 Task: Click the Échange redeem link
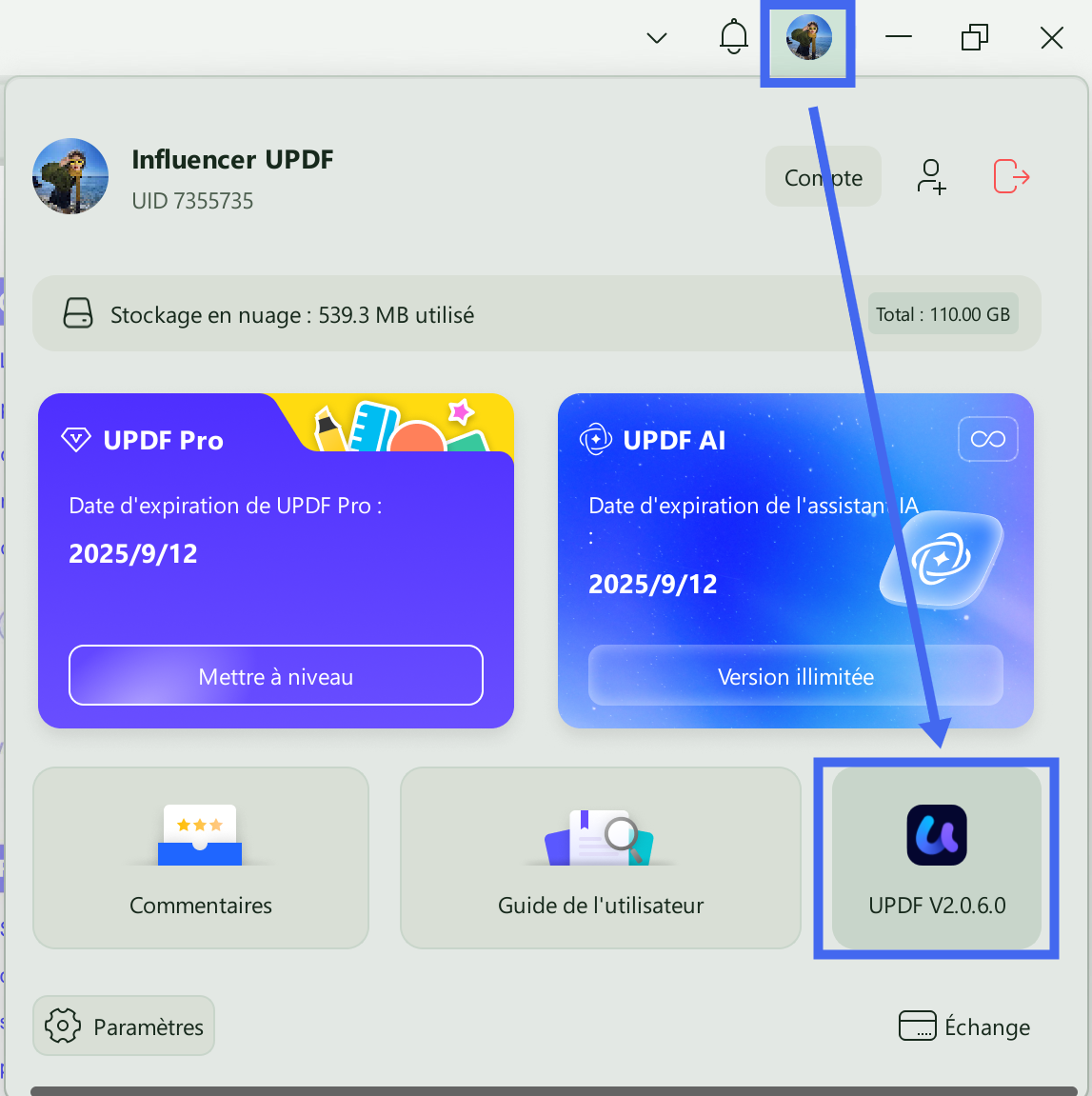(964, 1026)
